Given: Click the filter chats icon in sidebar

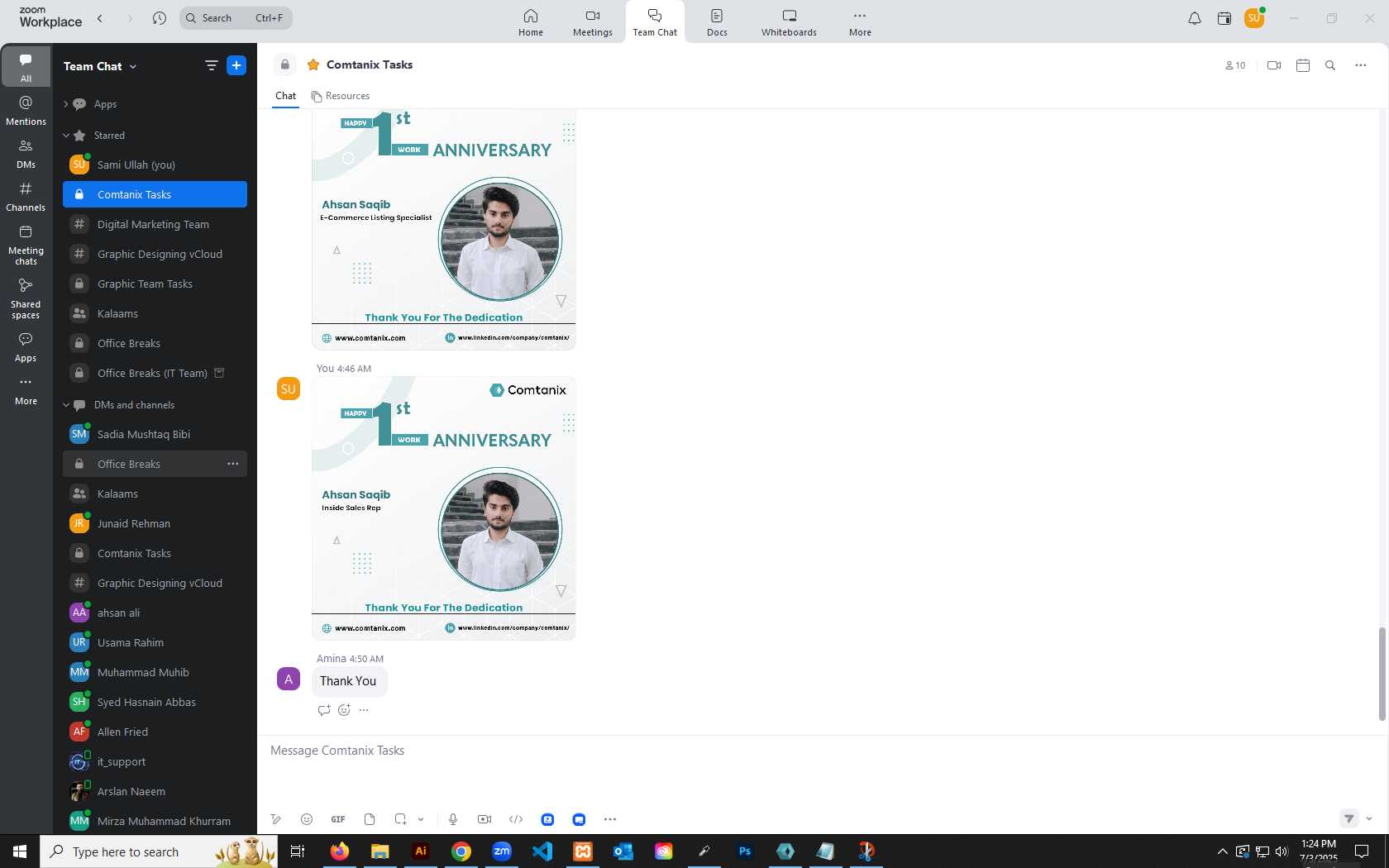Looking at the screenshot, I should pos(212,65).
